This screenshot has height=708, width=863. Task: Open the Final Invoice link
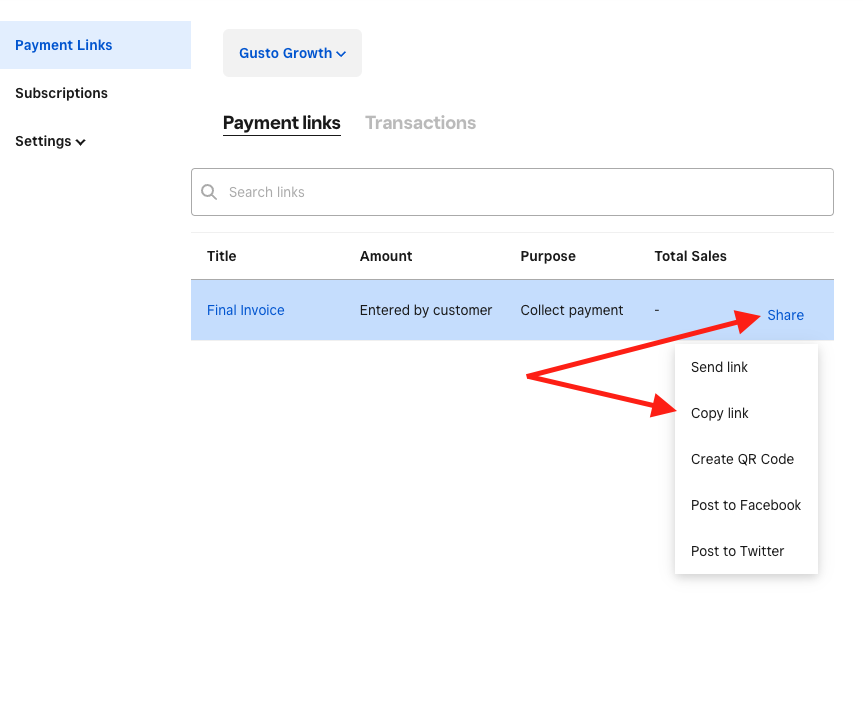point(245,310)
